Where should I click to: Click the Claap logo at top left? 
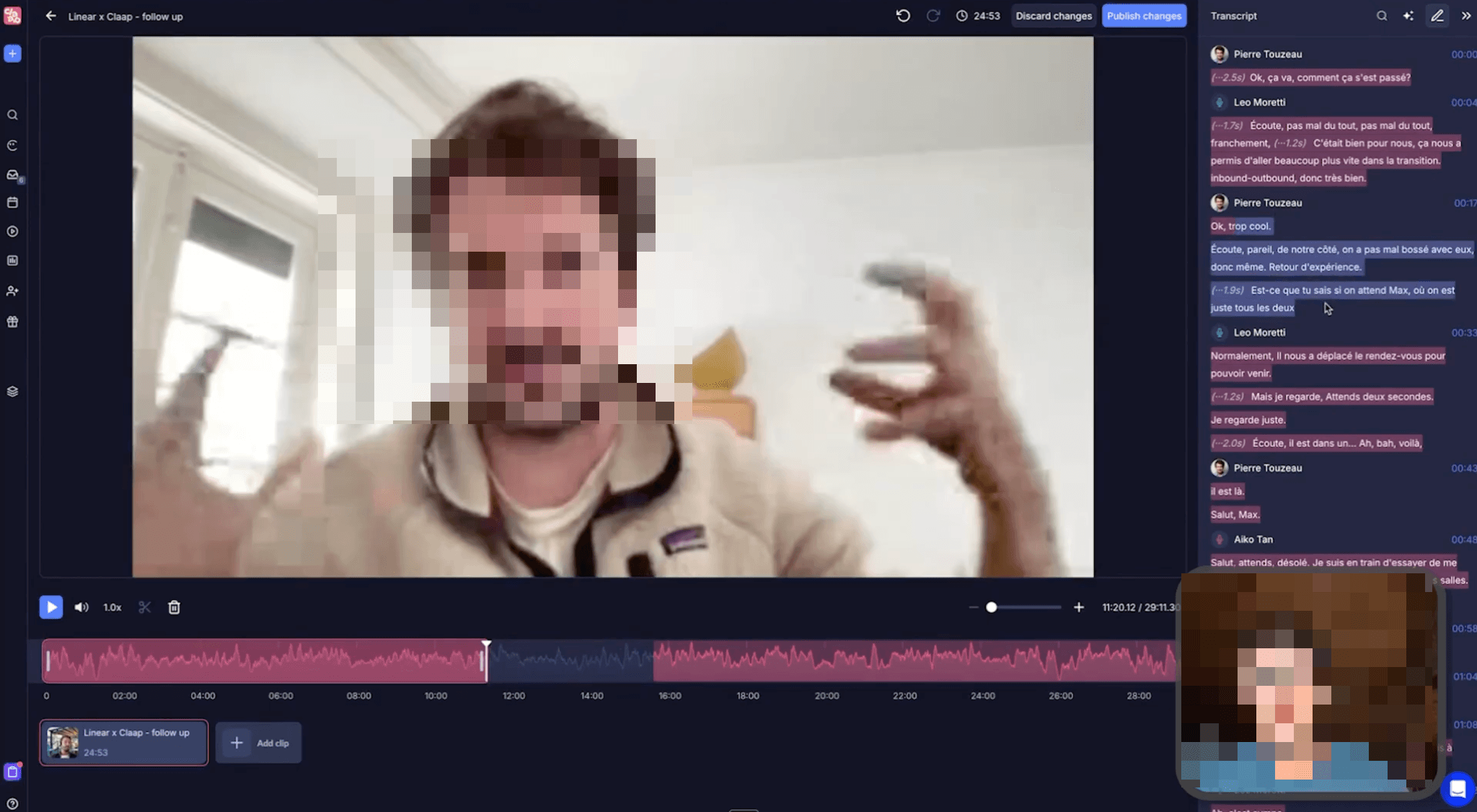(12, 16)
